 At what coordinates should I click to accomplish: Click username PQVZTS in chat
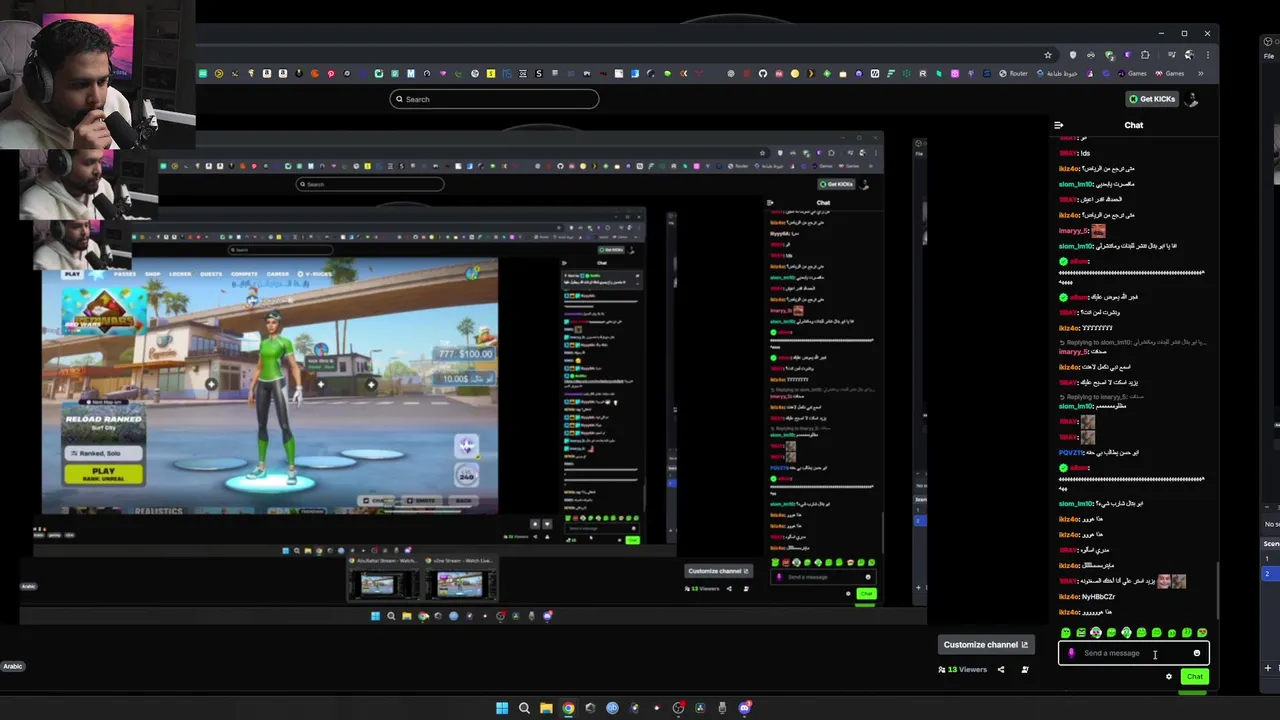1070,453
